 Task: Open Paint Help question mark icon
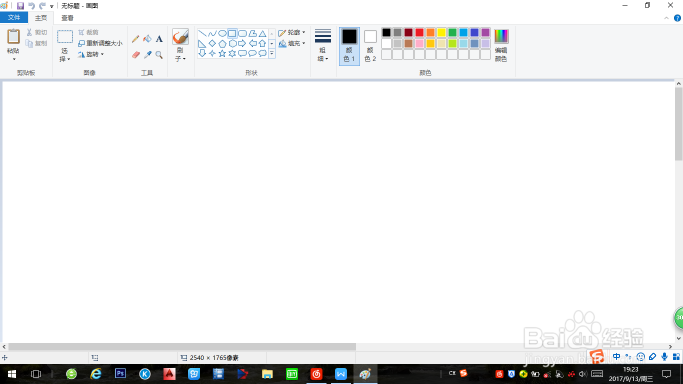677,18
